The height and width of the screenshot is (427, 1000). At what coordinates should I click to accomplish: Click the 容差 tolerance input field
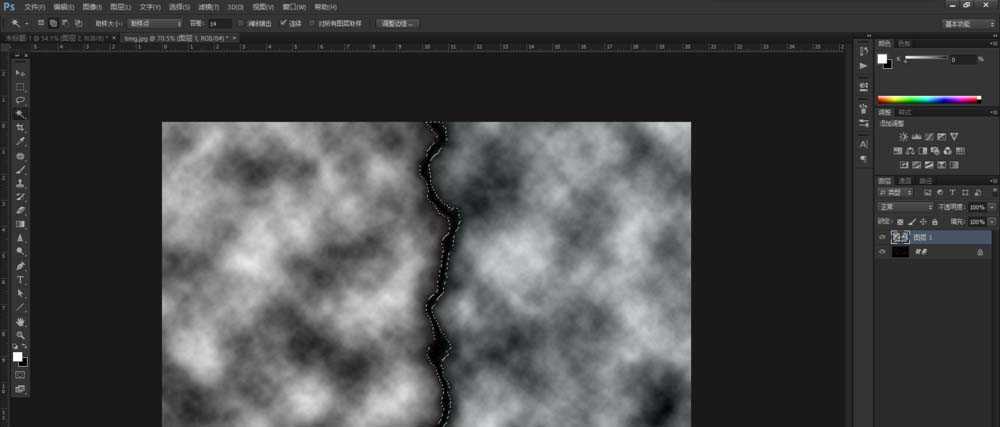[x=219, y=22]
